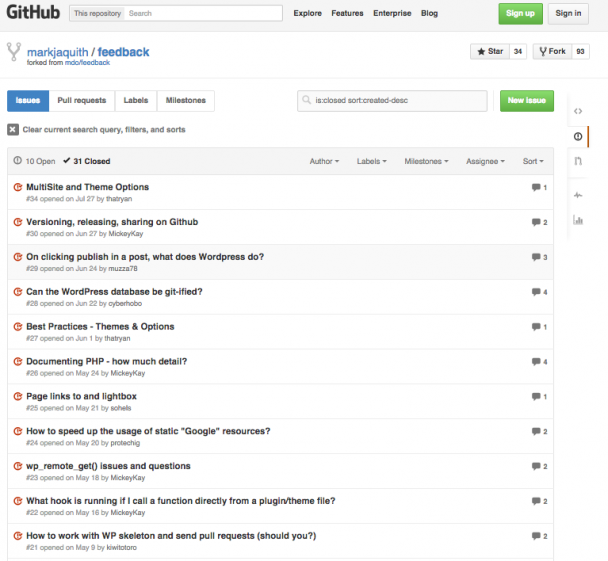Click comment bubble on MultiSite and Theme Options
Screen dimensions: 608x561
[536, 187]
